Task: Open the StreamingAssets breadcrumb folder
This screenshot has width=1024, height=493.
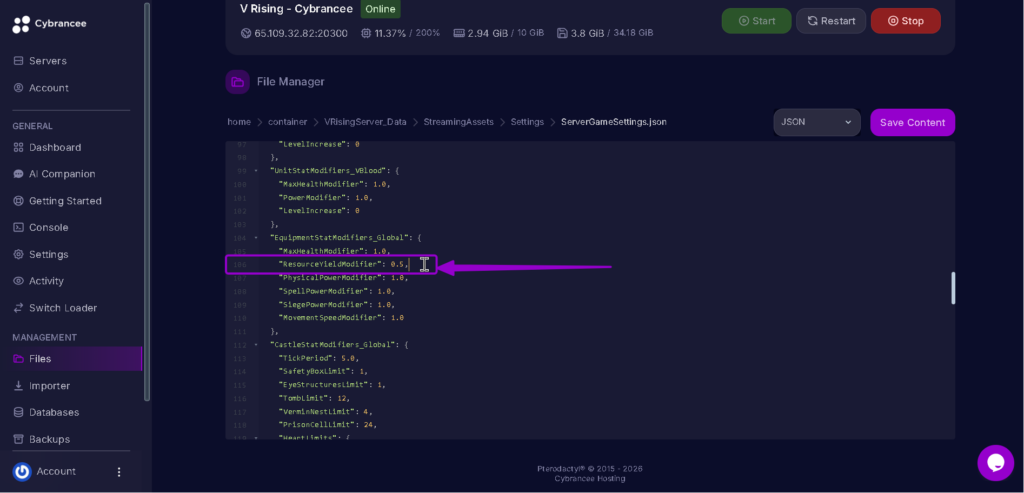Action: click(x=458, y=122)
